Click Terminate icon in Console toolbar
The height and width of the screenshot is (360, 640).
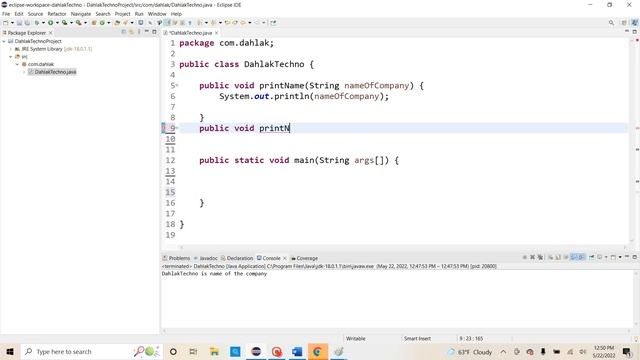524,257
